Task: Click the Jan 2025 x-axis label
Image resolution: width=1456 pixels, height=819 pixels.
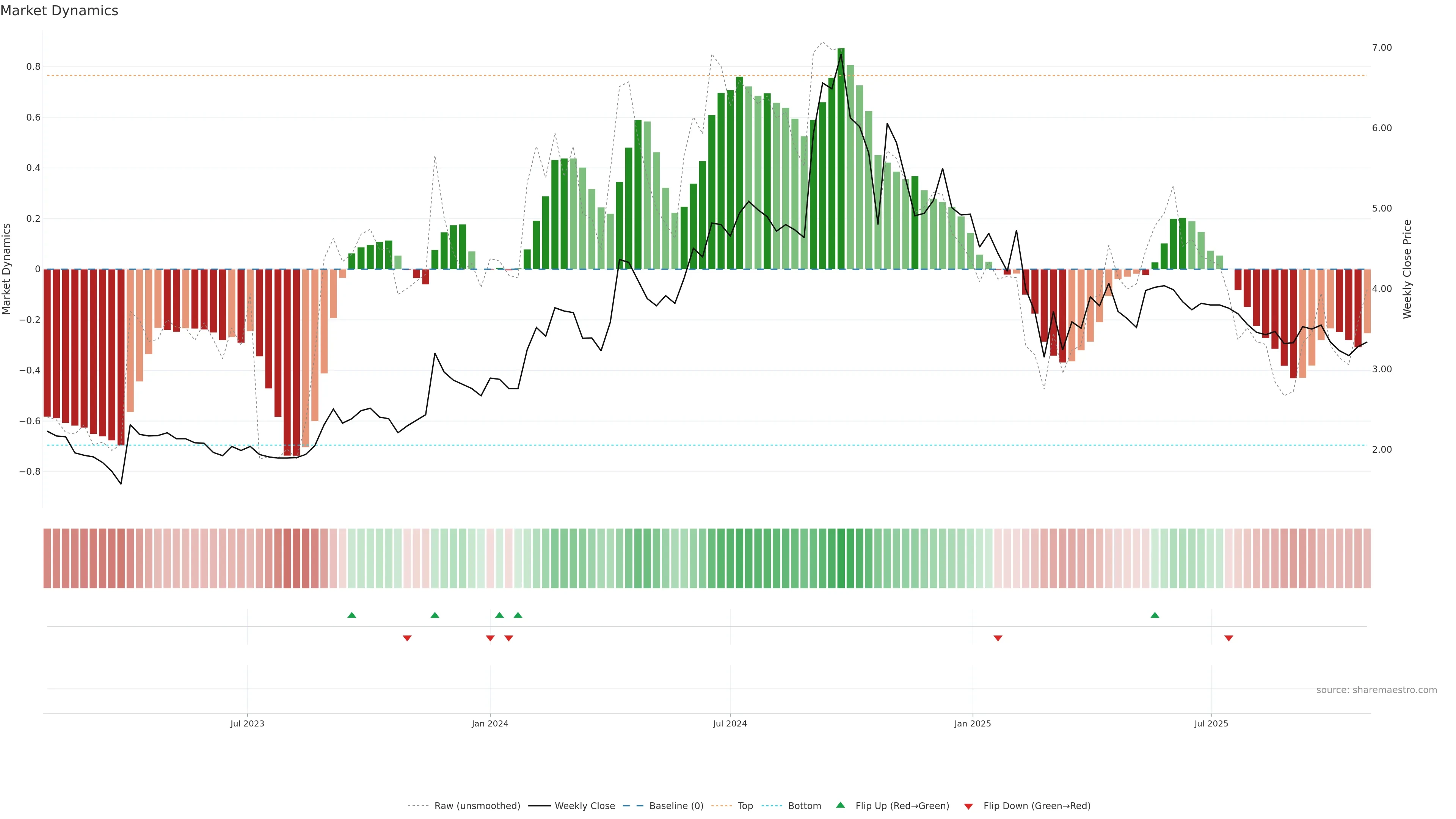Action: [972, 723]
